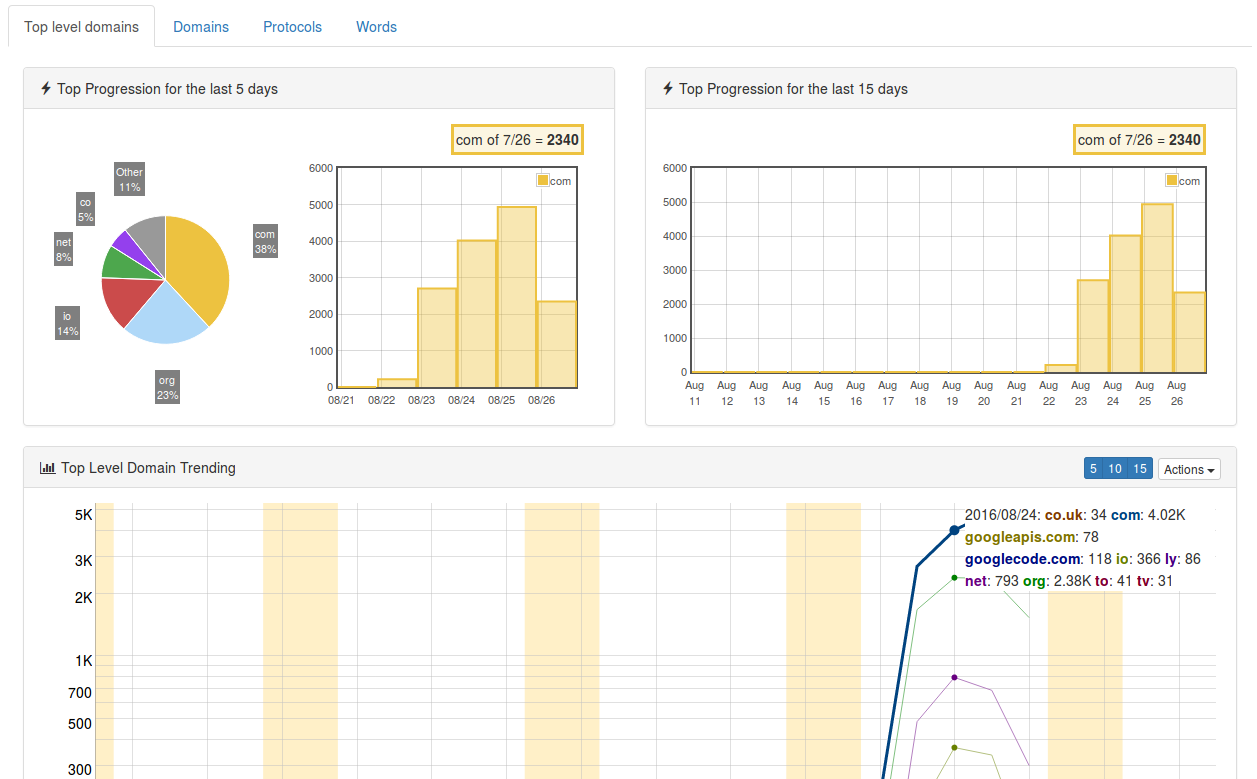The height and width of the screenshot is (779, 1257).
Task: Select the 15 days range toggle
Action: 1140,469
